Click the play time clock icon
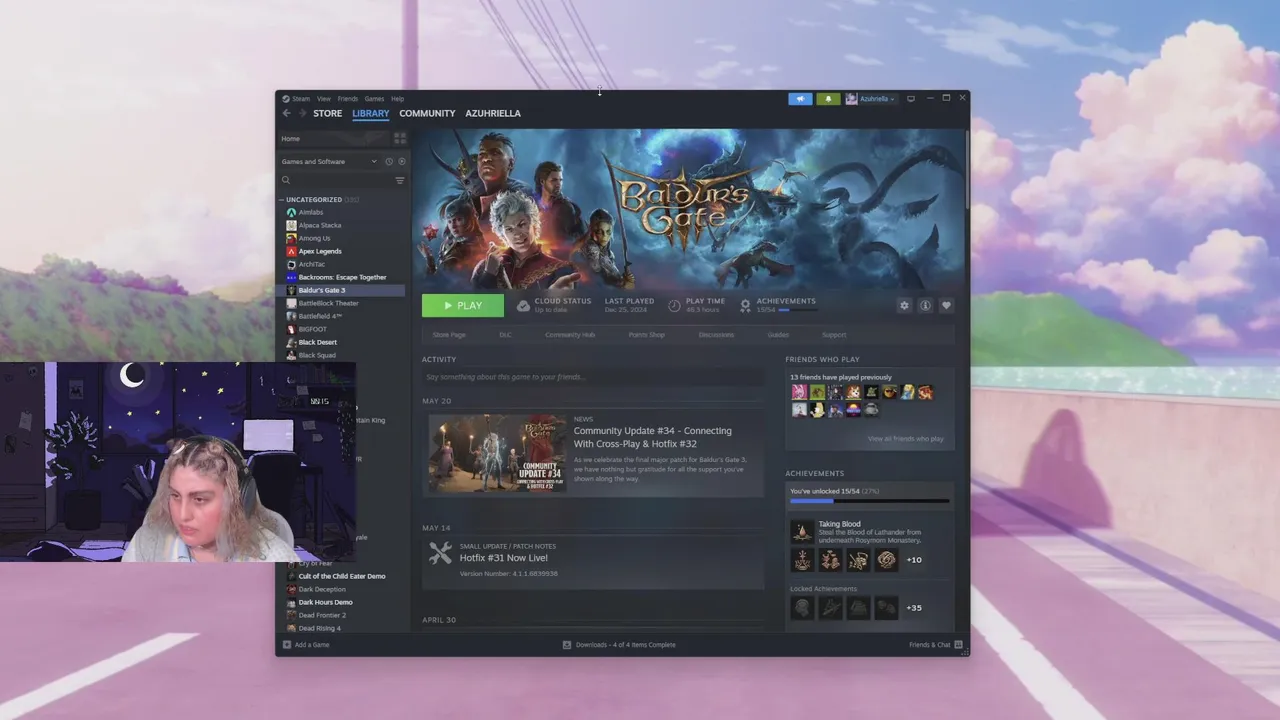Image resolution: width=1280 pixels, height=720 pixels. (x=674, y=305)
